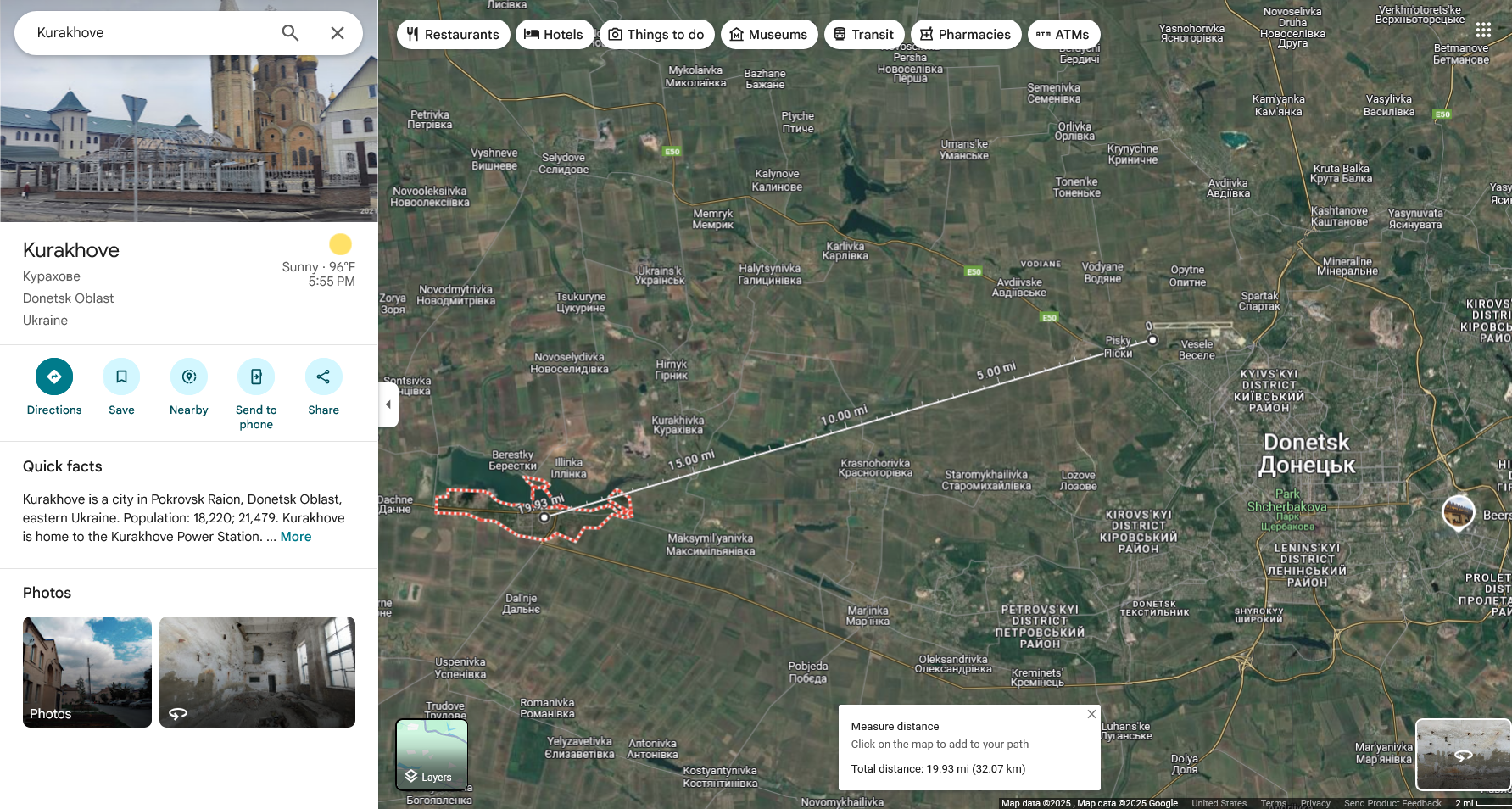This screenshot has height=809, width=1512.
Task: Collapse the side panel arrow
Action: coord(388,404)
